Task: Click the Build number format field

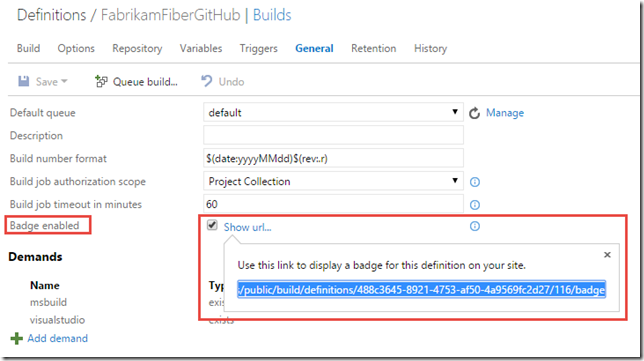Action: (x=333, y=158)
